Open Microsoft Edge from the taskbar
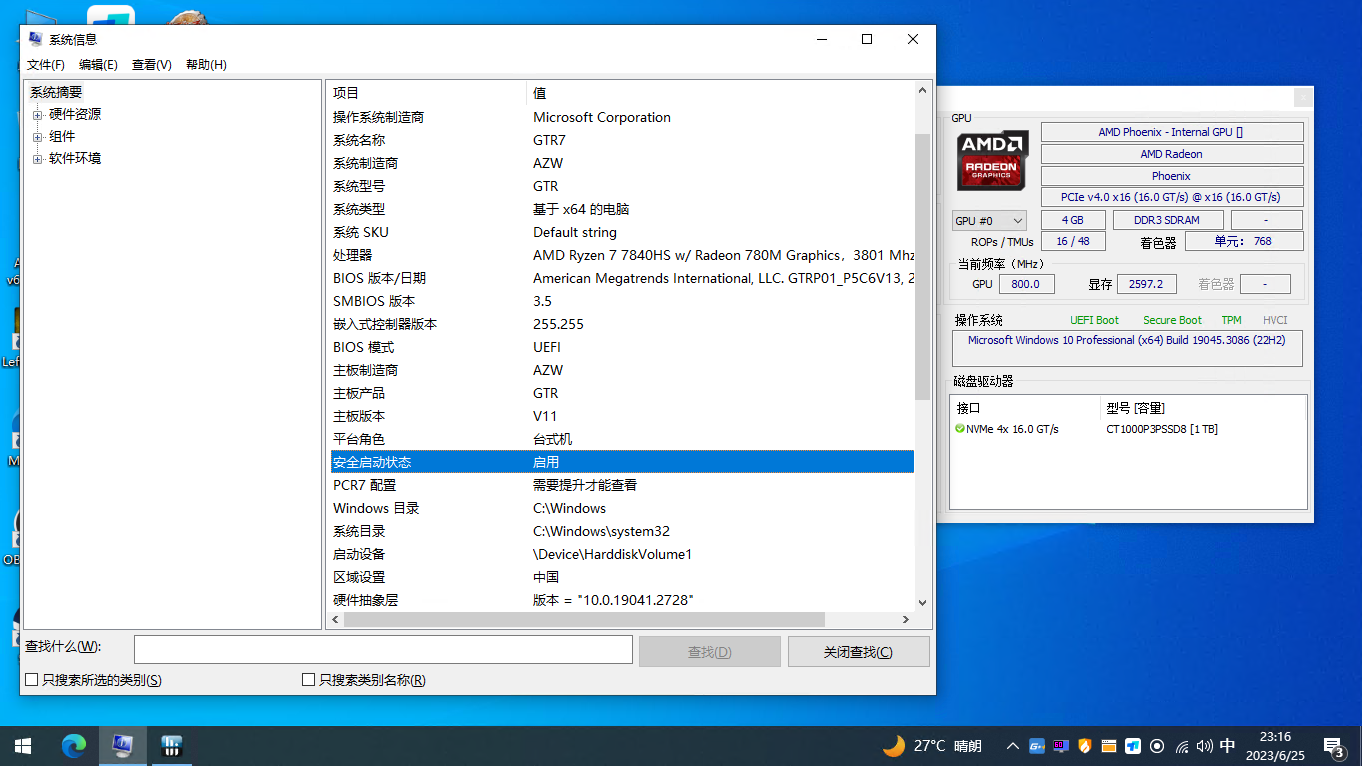1362x766 pixels. click(74, 746)
